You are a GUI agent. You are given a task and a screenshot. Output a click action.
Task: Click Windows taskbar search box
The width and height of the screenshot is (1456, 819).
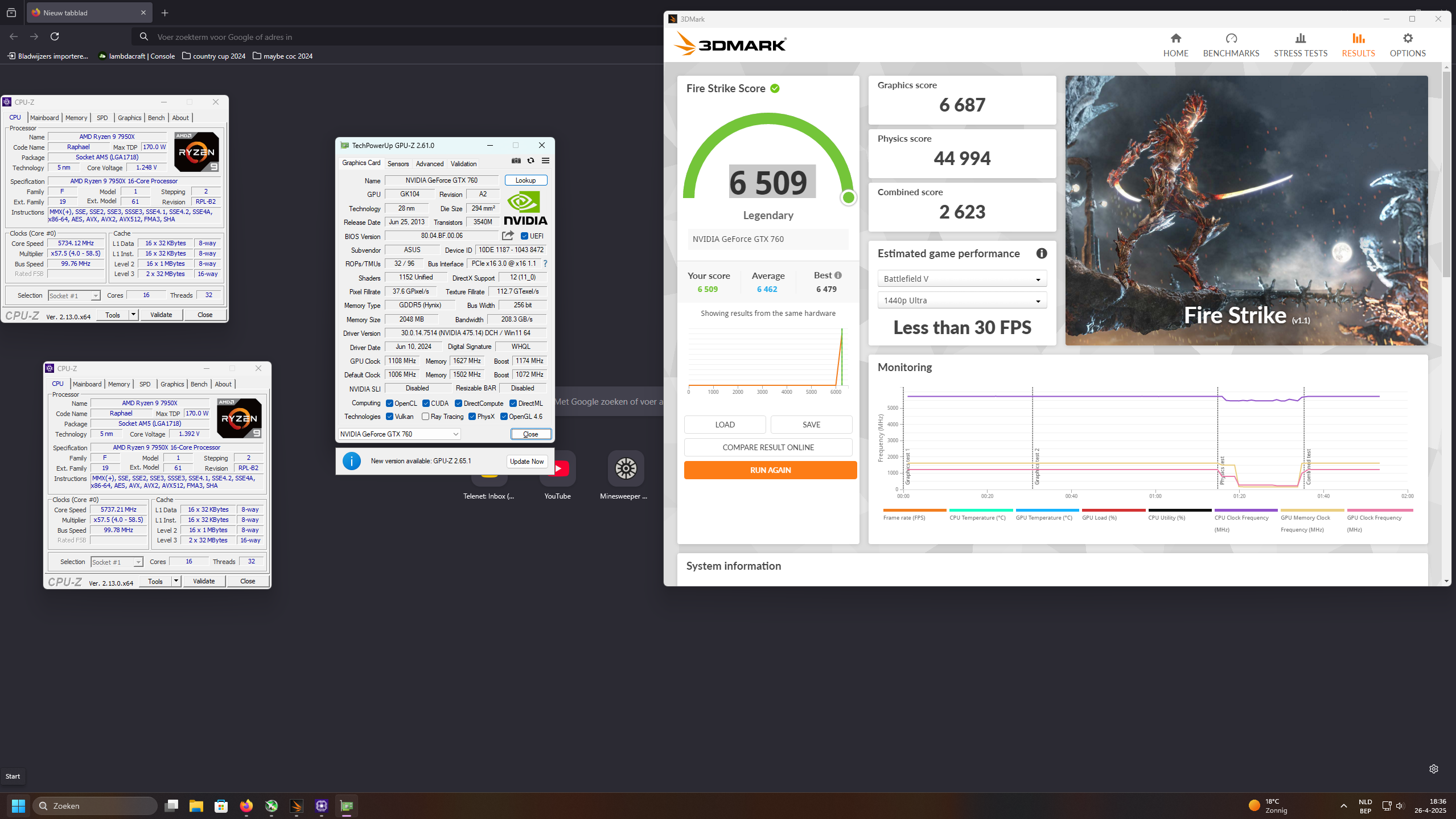tap(94, 806)
